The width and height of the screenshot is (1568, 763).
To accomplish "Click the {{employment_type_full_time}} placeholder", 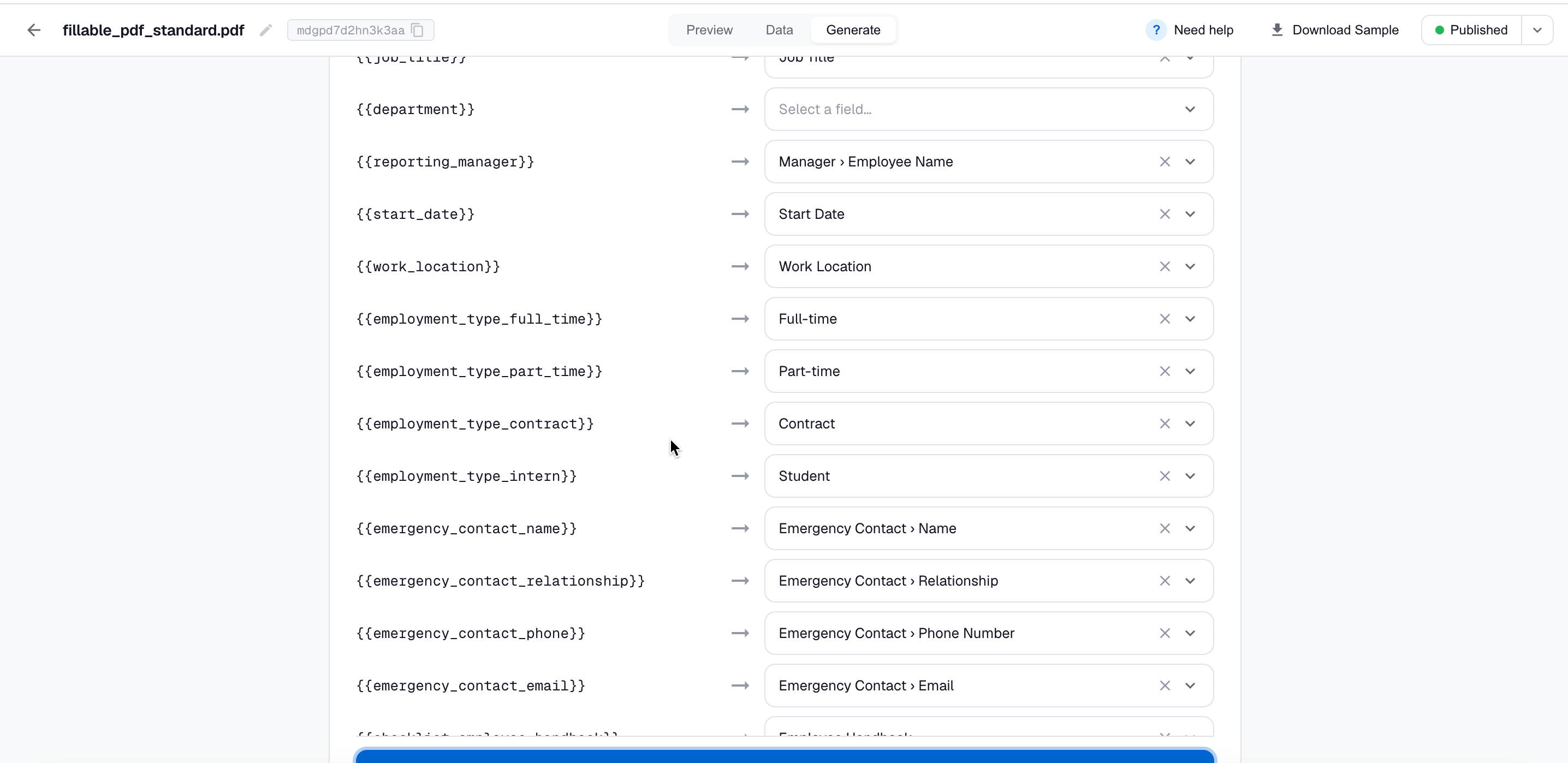I will [x=479, y=318].
